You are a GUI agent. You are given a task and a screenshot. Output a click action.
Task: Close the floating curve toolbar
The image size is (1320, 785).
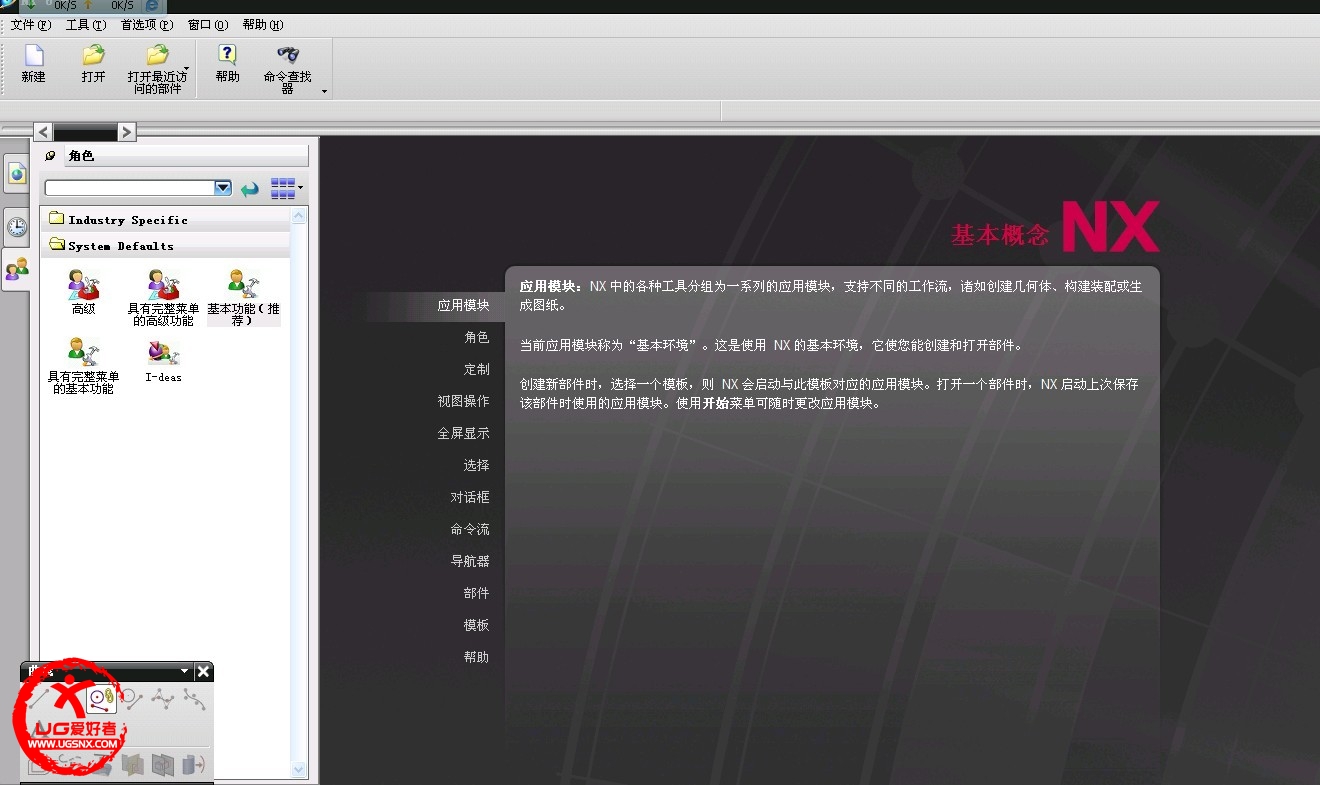click(x=203, y=672)
